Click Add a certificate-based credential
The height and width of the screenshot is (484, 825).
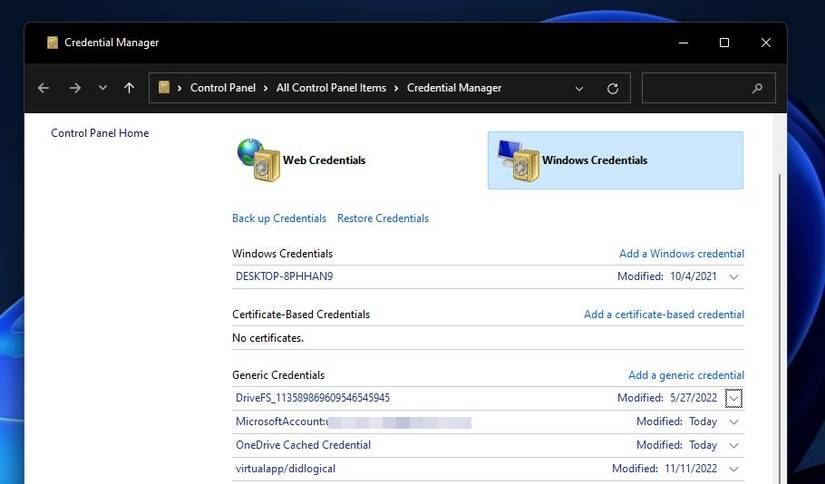point(664,315)
